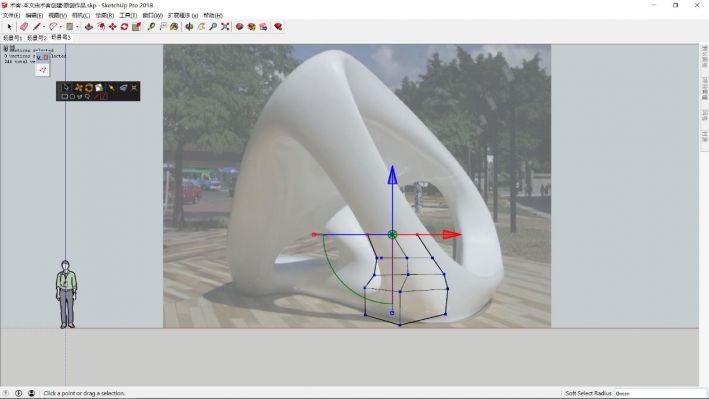709x399 pixels.
Task: Open the 扩展程序(x) menu
Action: (183, 15)
